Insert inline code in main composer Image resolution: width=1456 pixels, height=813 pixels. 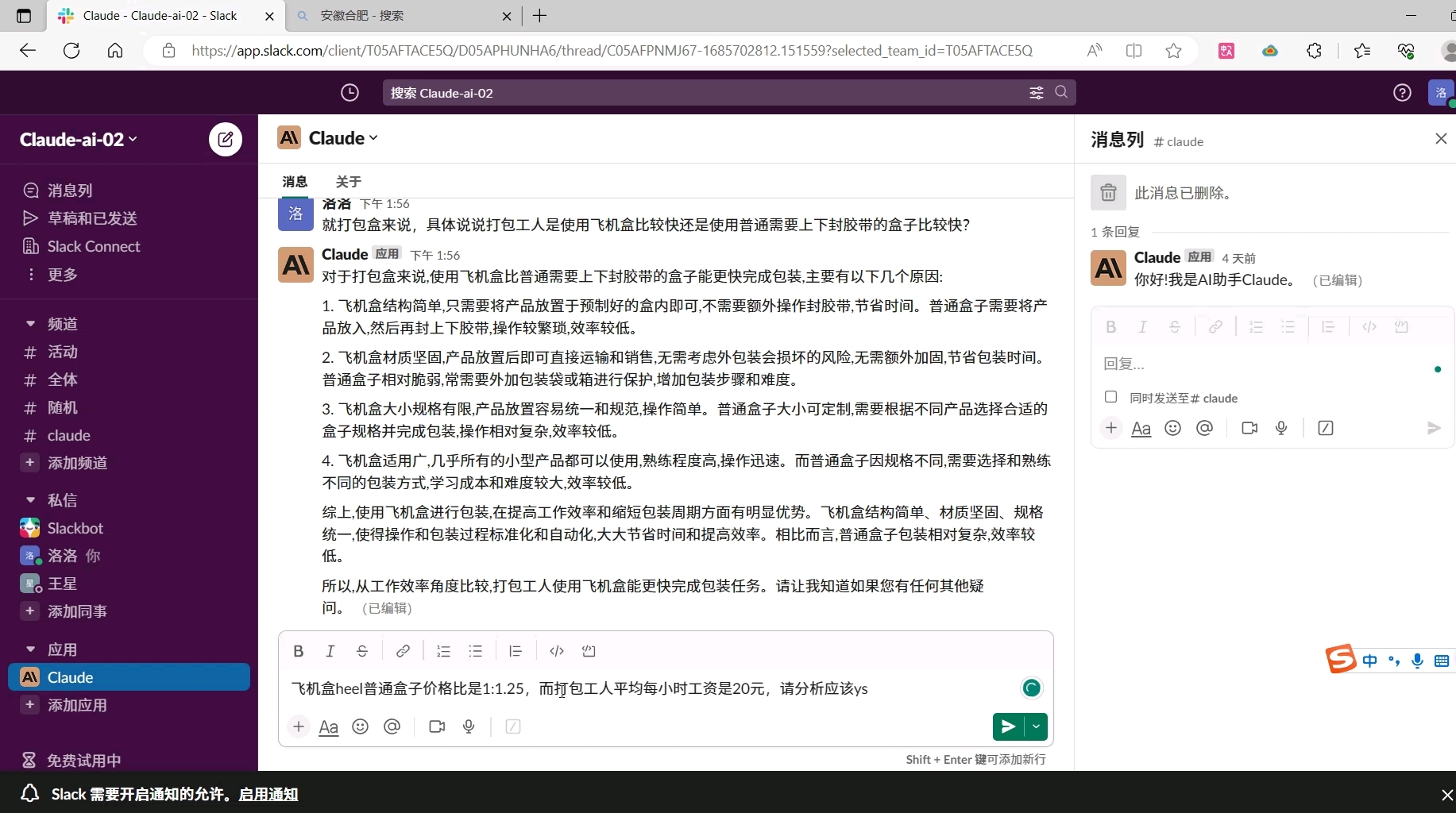[x=557, y=651]
